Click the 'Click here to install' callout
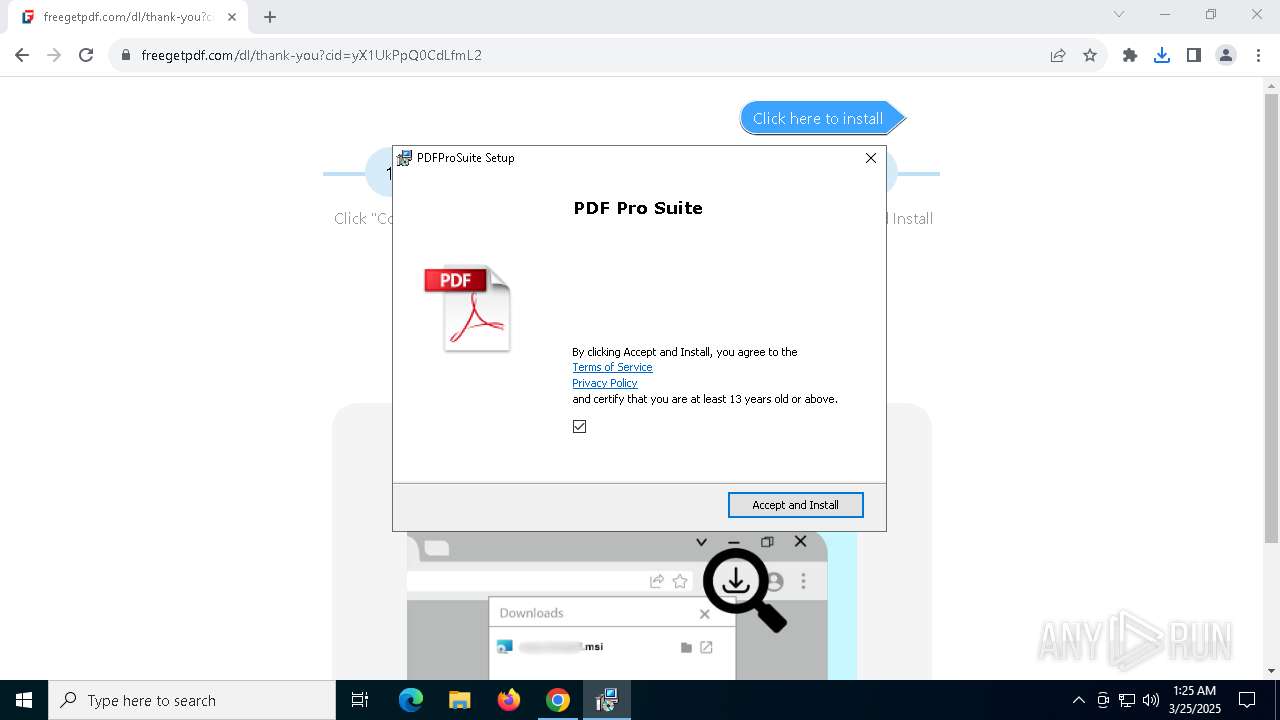The width and height of the screenshot is (1280, 720). [x=822, y=118]
